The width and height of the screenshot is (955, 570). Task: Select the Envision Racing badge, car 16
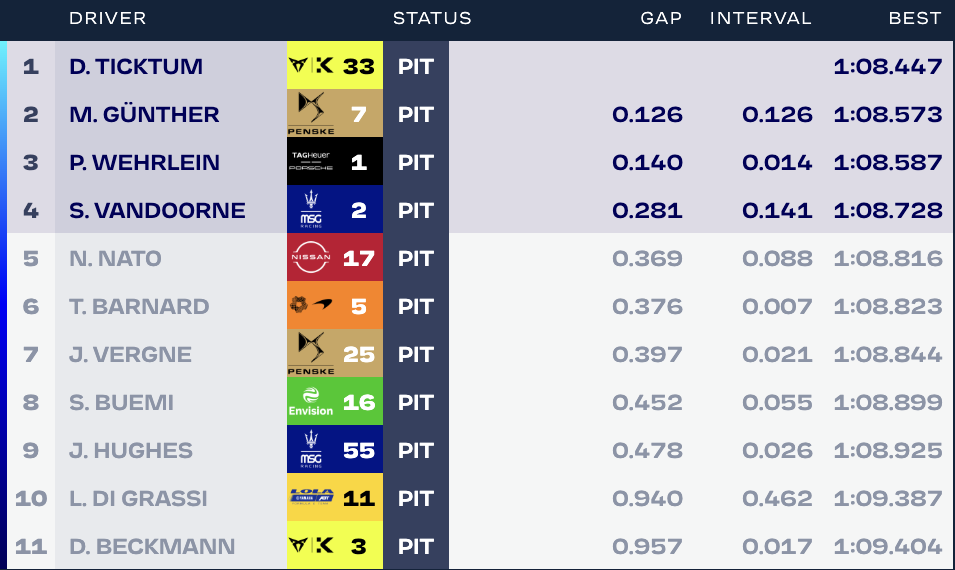[x=311, y=401]
